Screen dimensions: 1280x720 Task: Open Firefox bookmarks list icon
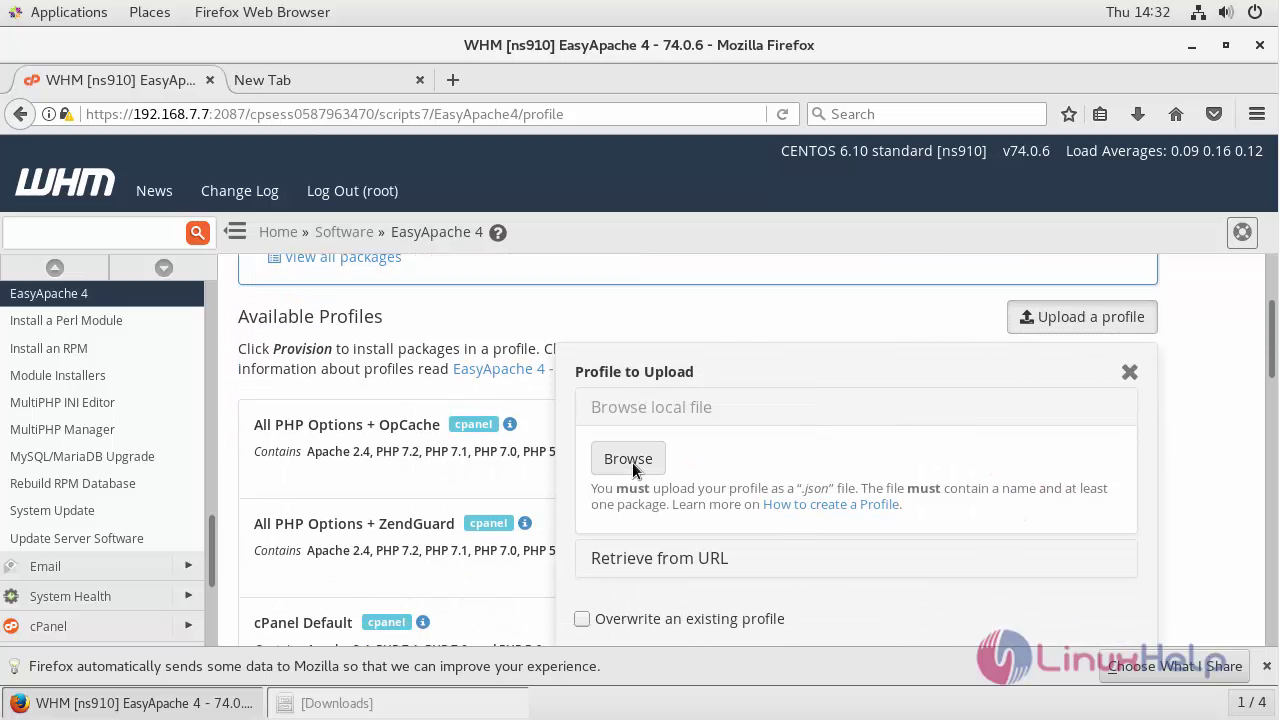[x=1100, y=114]
